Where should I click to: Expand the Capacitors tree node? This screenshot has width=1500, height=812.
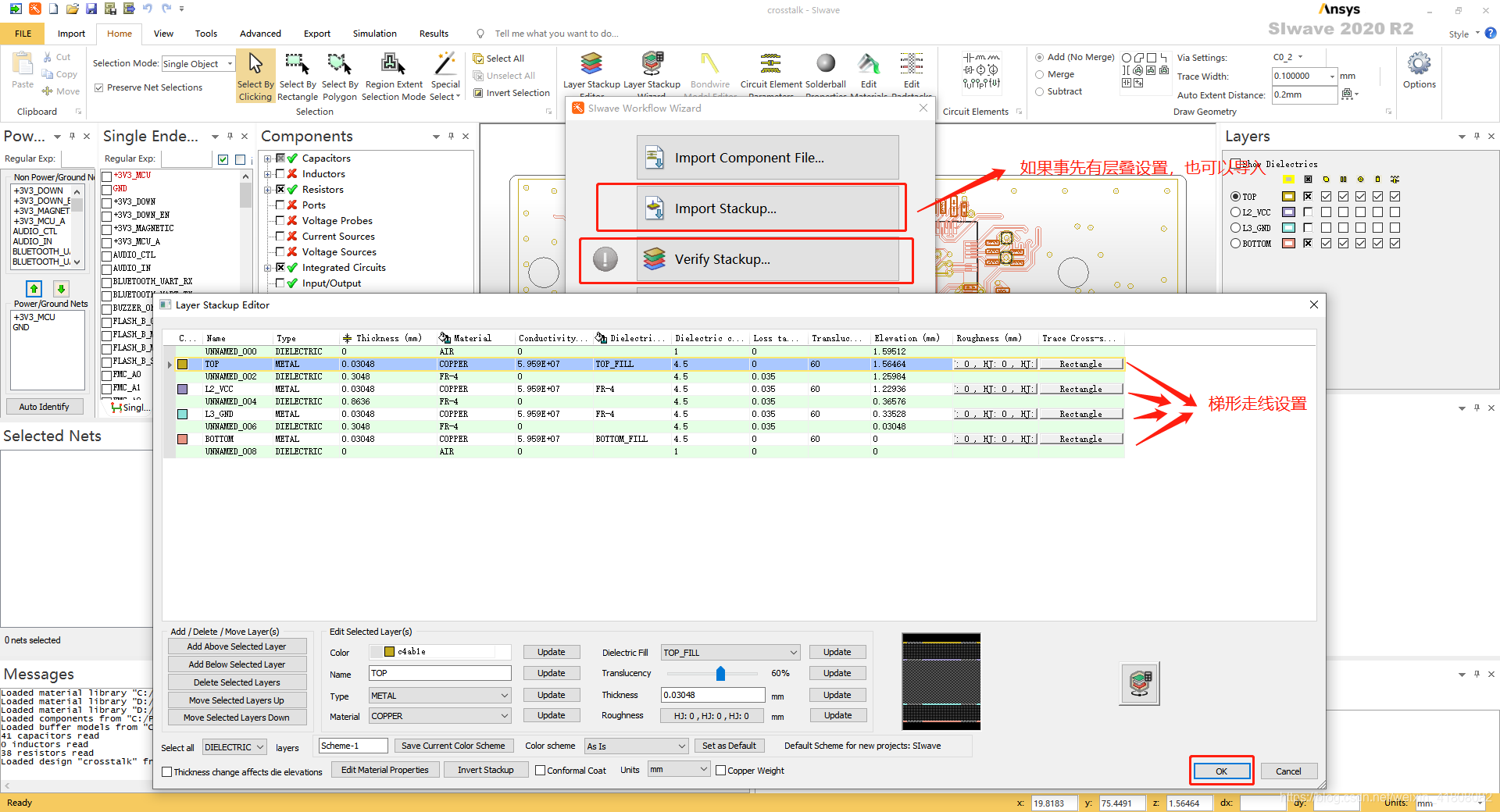pos(268,158)
